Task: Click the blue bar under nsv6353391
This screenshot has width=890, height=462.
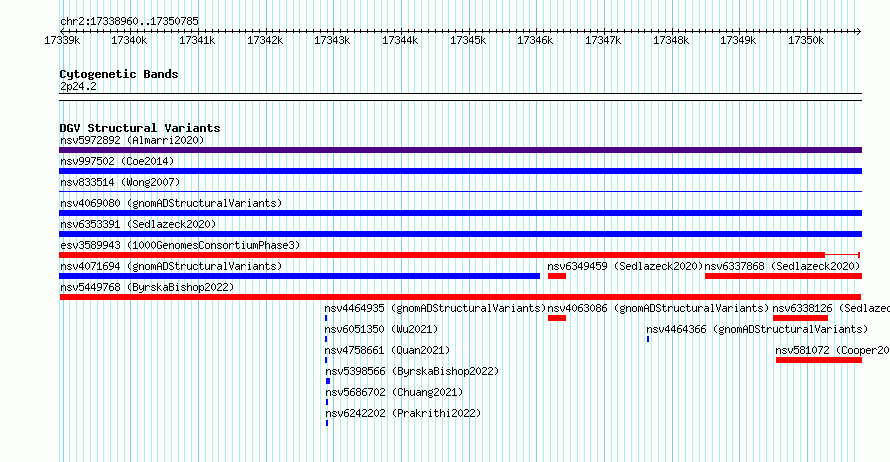Action: pos(460,234)
